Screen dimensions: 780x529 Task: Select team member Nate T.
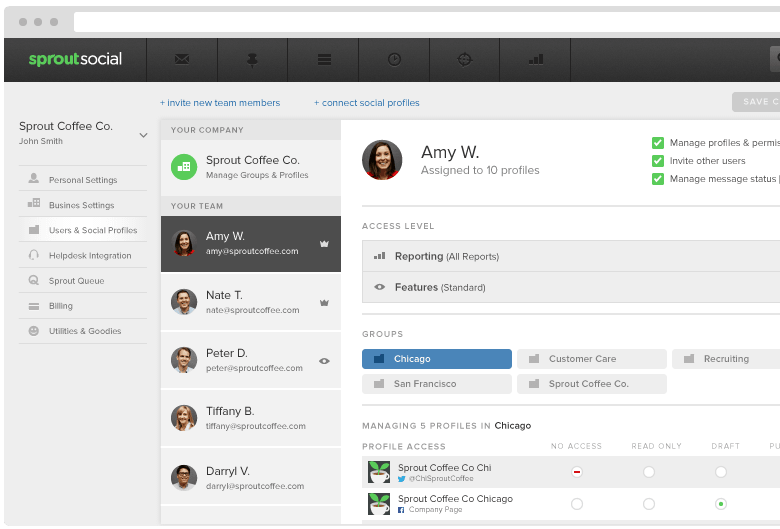(251, 302)
